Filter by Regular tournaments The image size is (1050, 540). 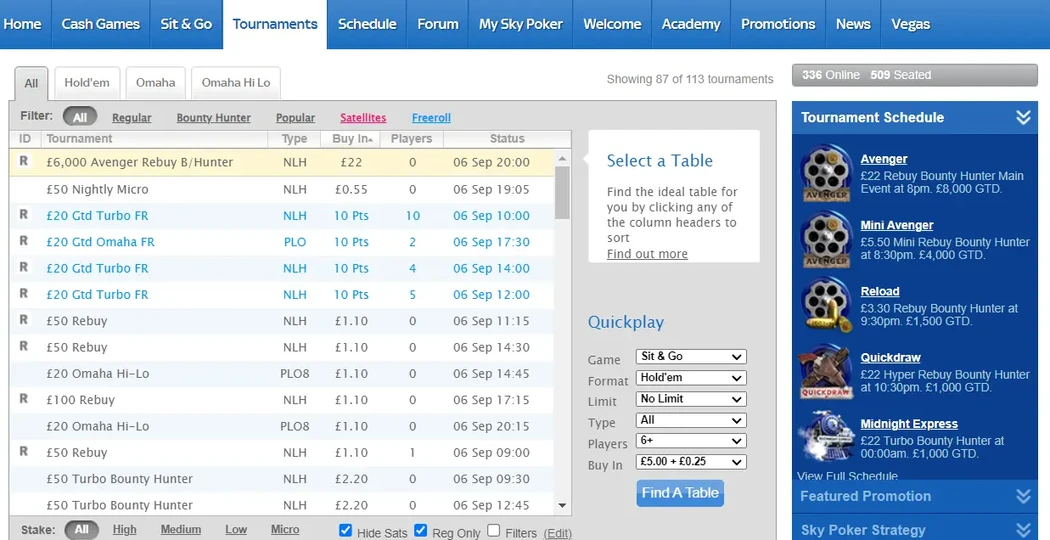[x=131, y=118]
